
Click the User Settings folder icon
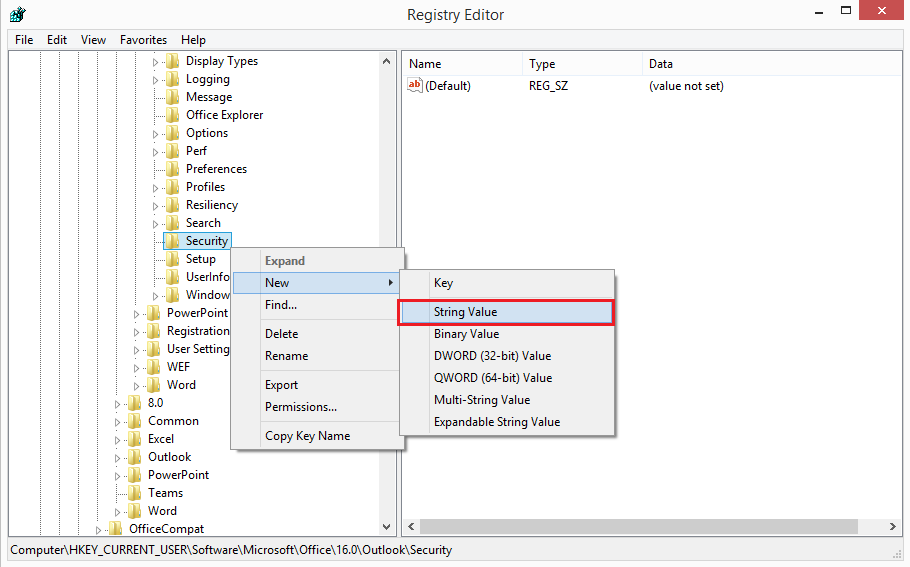point(153,349)
